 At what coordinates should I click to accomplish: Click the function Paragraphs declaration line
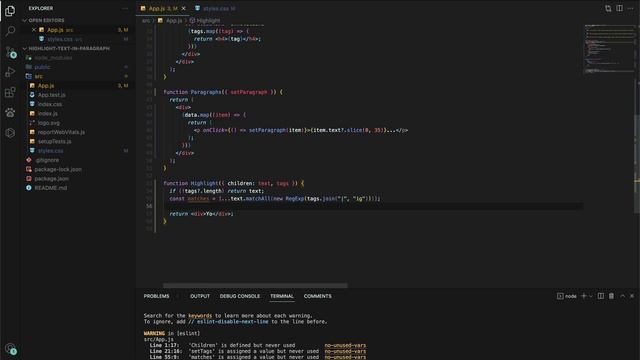(x=223, y=92)
